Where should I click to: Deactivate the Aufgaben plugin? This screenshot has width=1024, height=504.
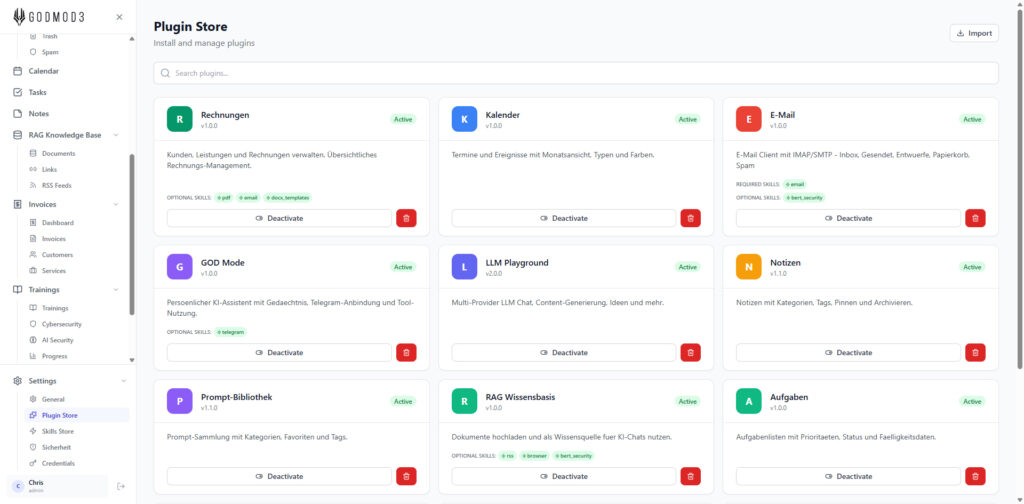point(848,476)
